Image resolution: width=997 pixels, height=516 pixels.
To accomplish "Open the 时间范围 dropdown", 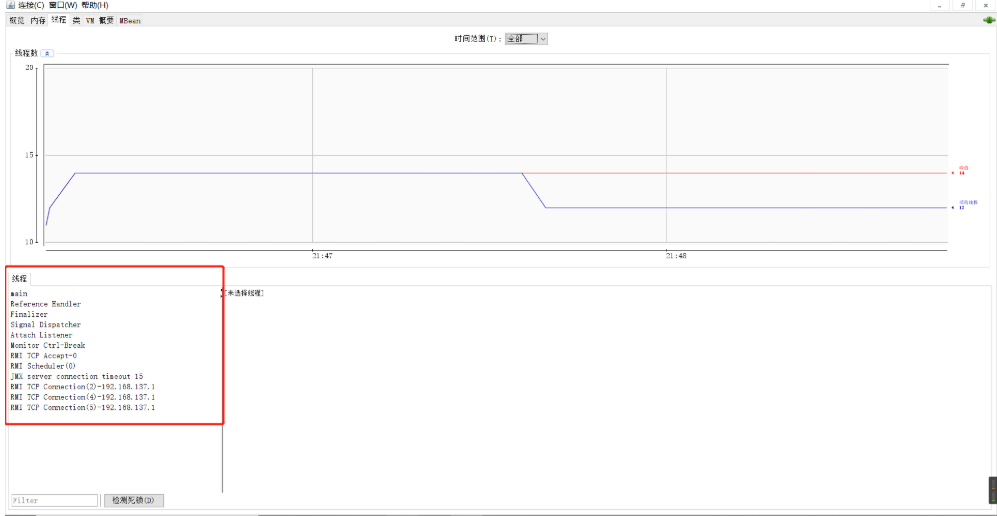I will point(526,39).
